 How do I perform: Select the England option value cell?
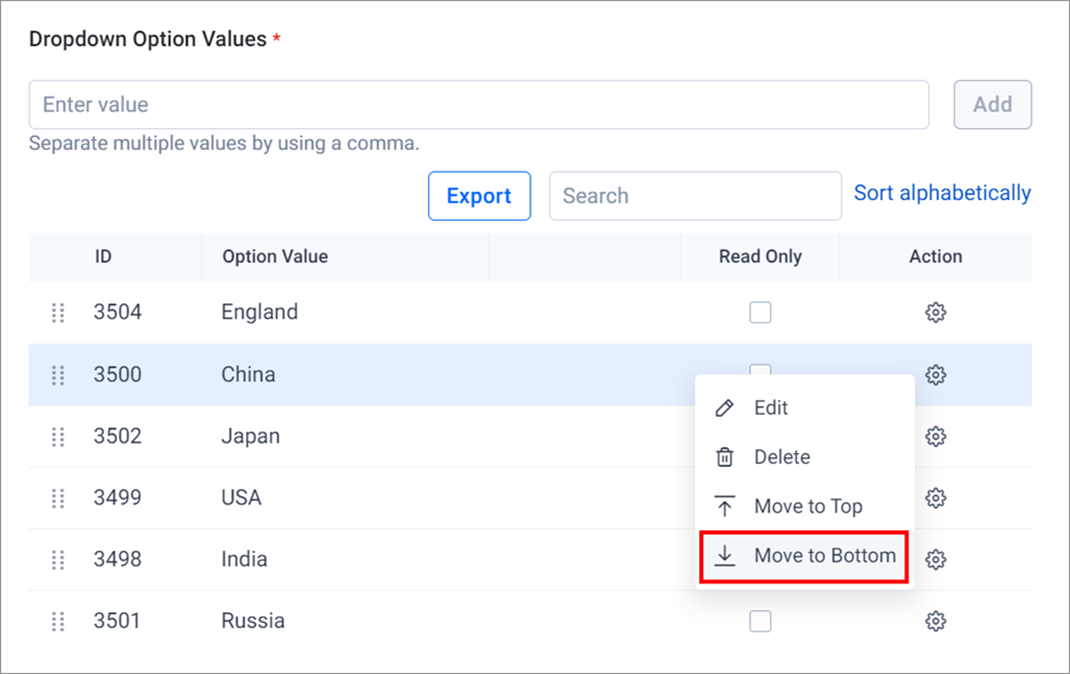point(259,312)
